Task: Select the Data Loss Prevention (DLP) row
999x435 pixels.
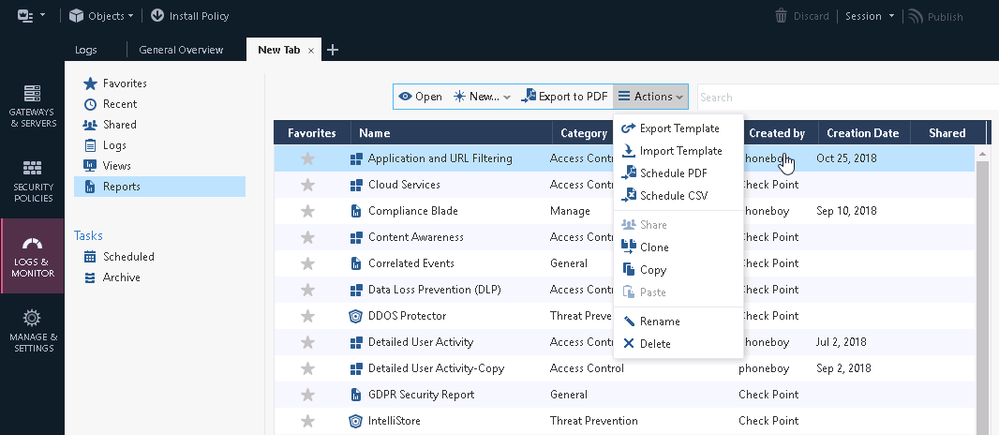Action: click(x=624, y=290)
